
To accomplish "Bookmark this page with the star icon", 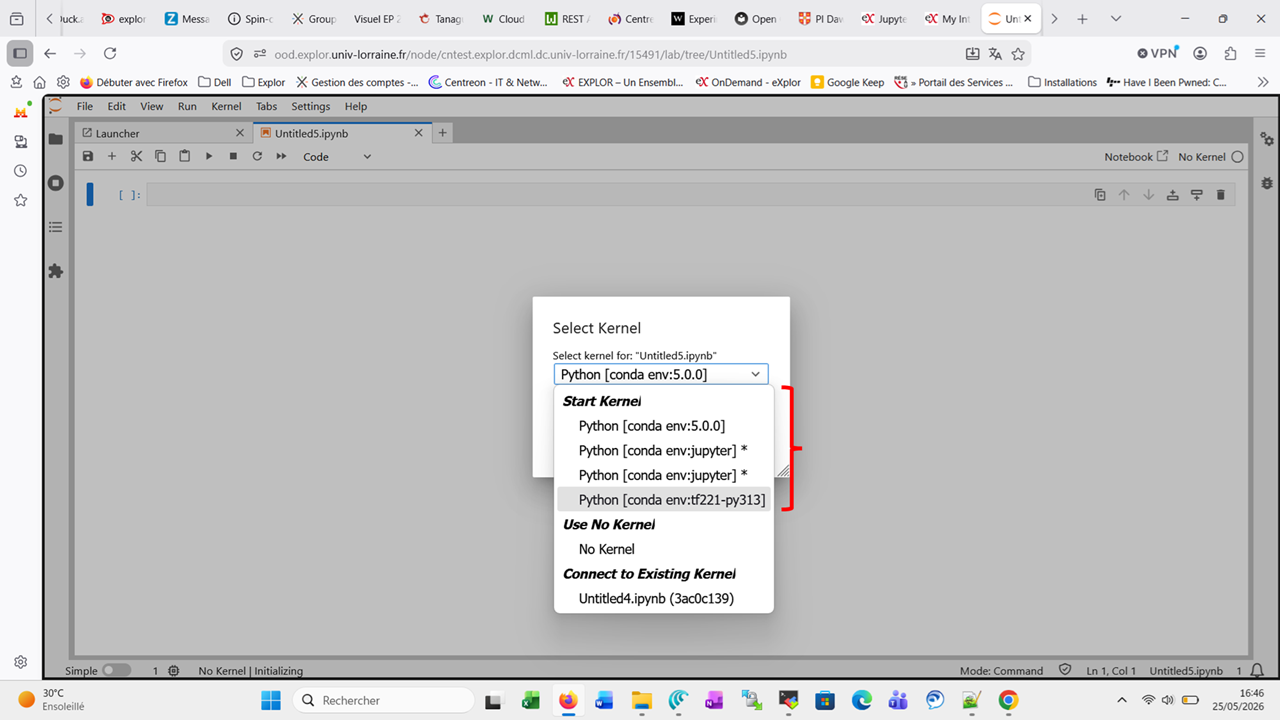I will 1018,54.
